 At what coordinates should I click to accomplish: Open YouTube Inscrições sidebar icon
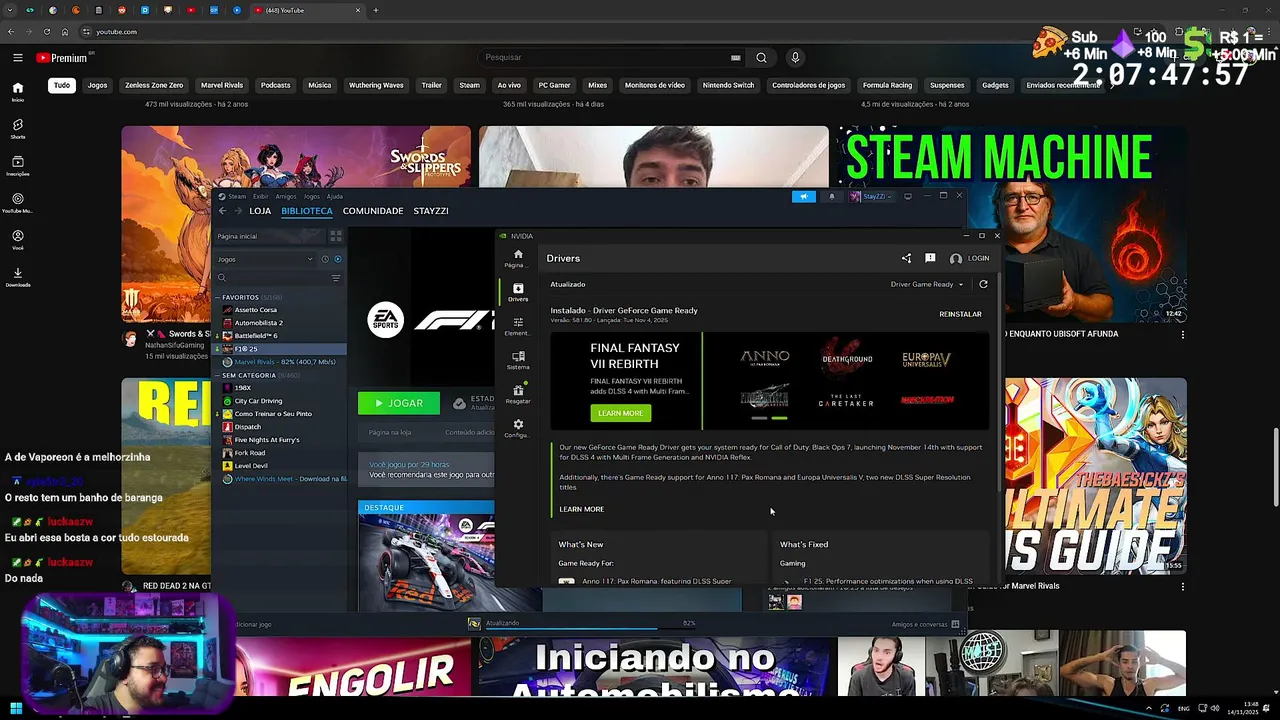(x=18, y=166)
